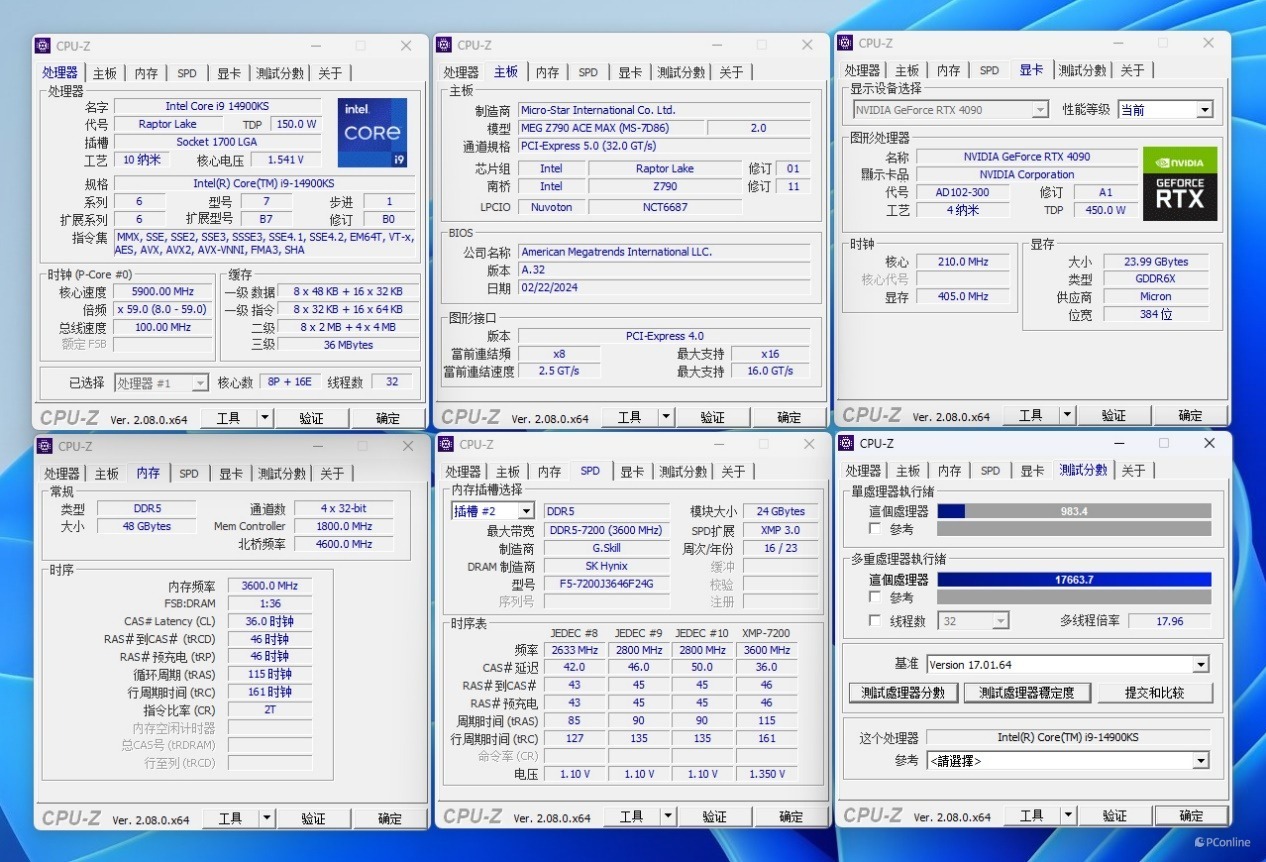Click the NVIDIA GeForce RTX logo
1266x862 pixels.
tap(1180, 184)
